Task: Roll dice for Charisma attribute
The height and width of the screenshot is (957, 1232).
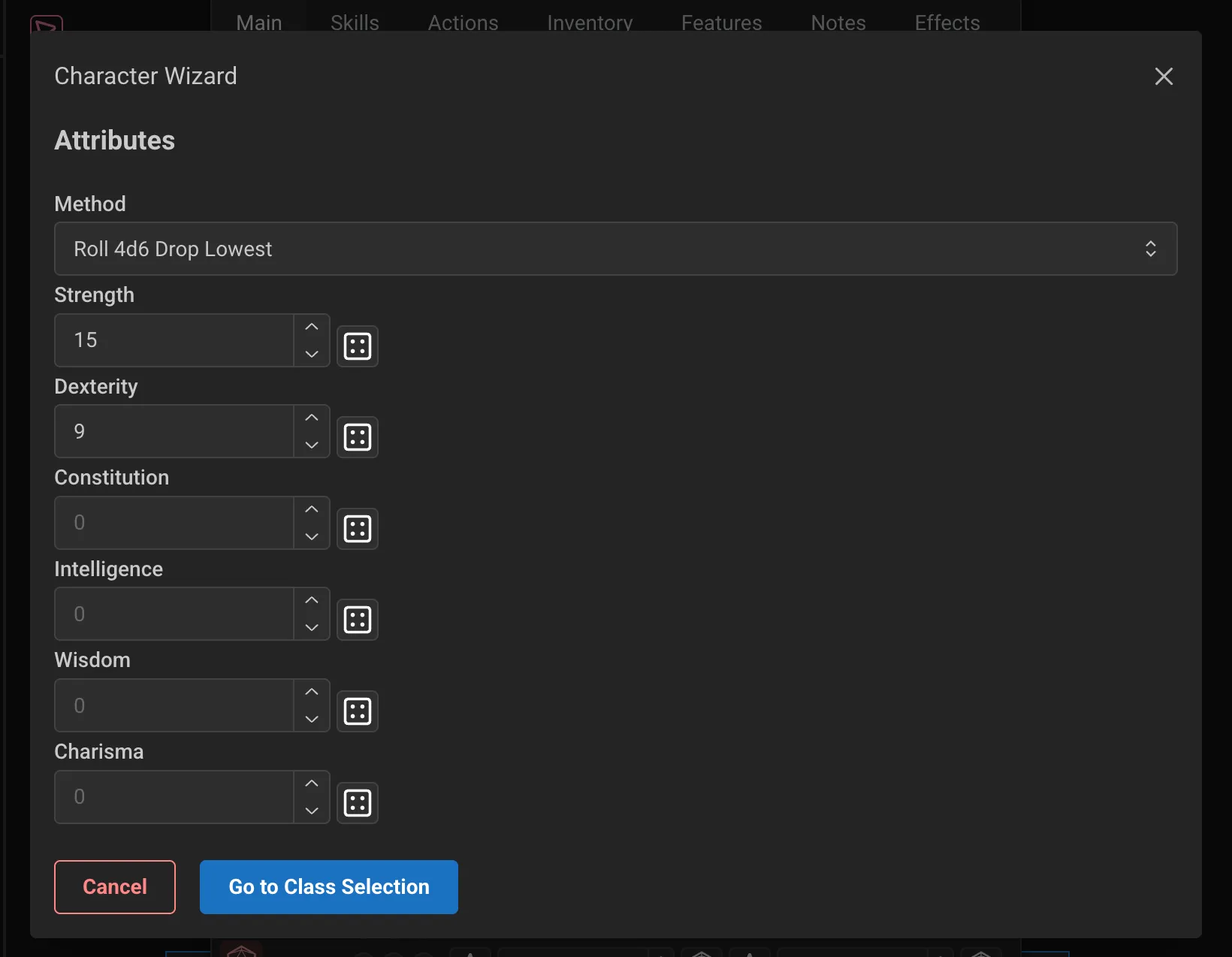Action: click(x=358, y=802)
